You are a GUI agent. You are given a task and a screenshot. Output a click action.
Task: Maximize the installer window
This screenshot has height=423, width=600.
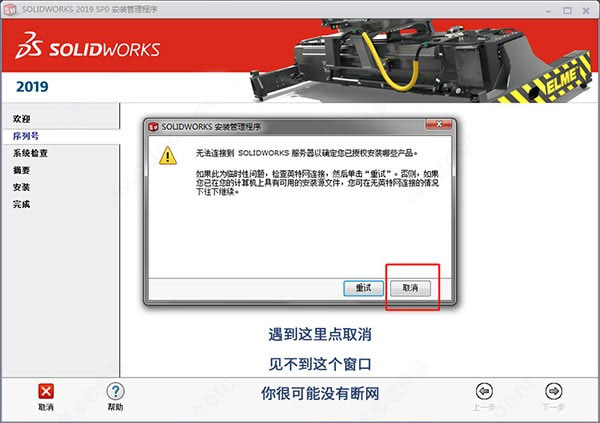[567, 10]
